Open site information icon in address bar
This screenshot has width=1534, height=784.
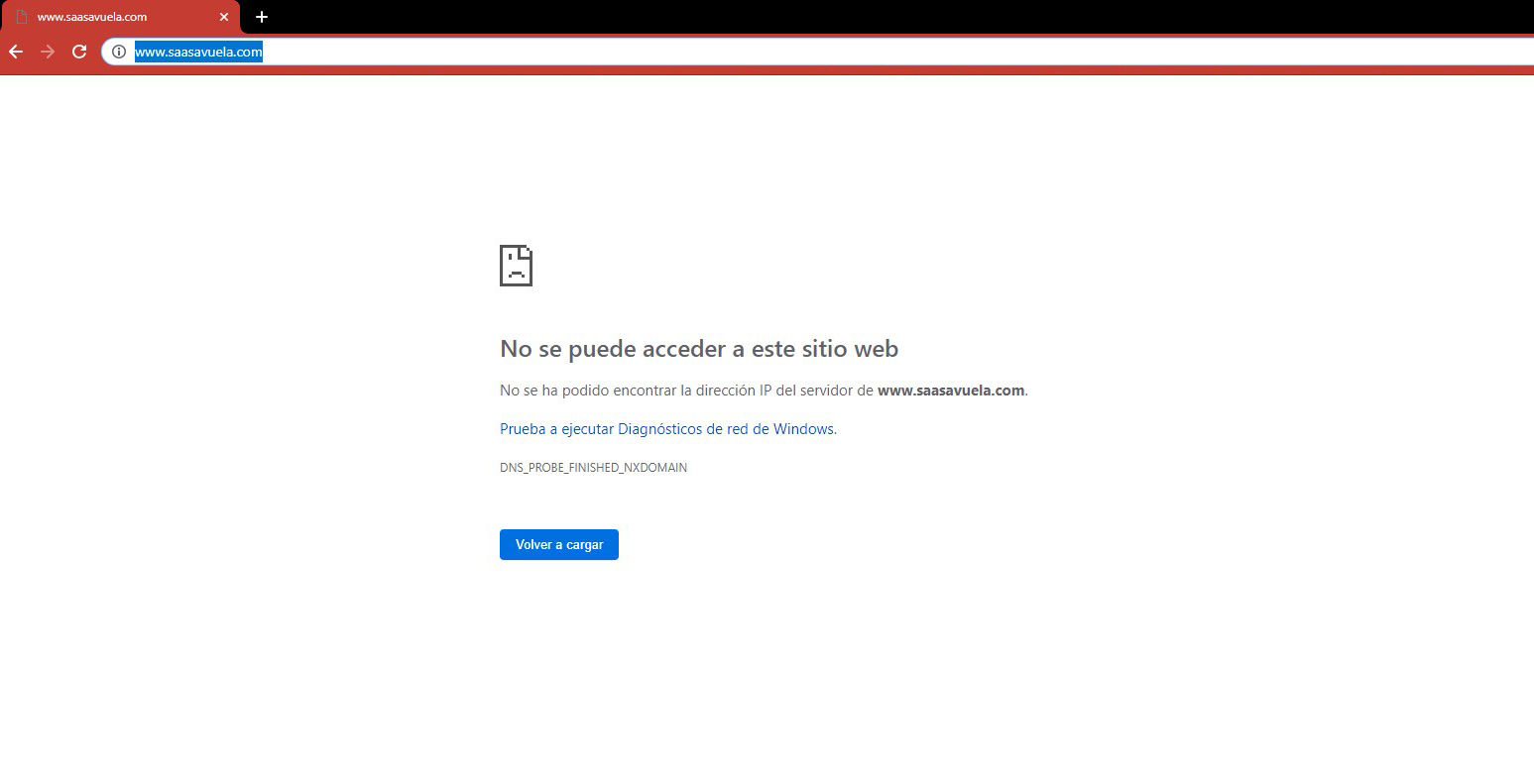click(x=119, y=52)
